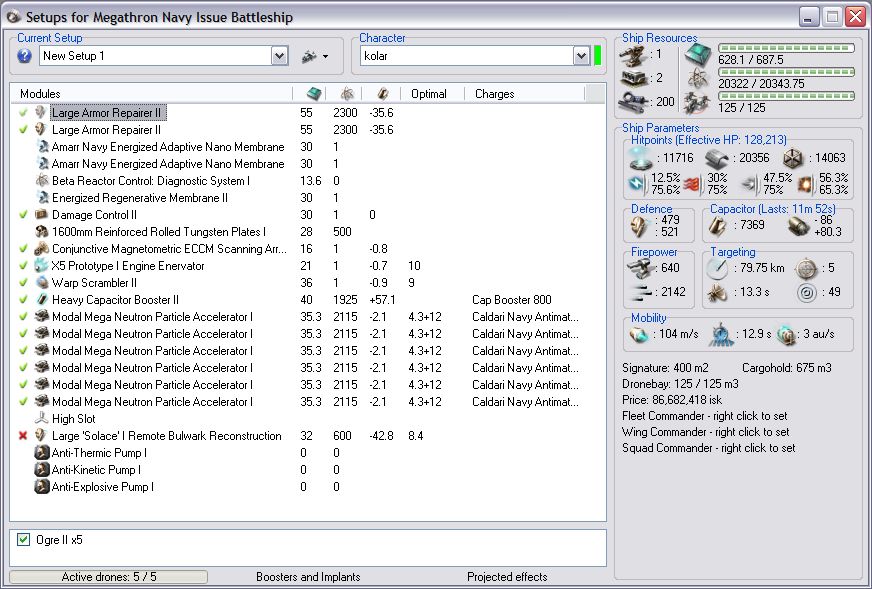This screenshot has height=589, width=872.
Task: Click the powergrid column header icon
Action: click(x=347, y=94)
